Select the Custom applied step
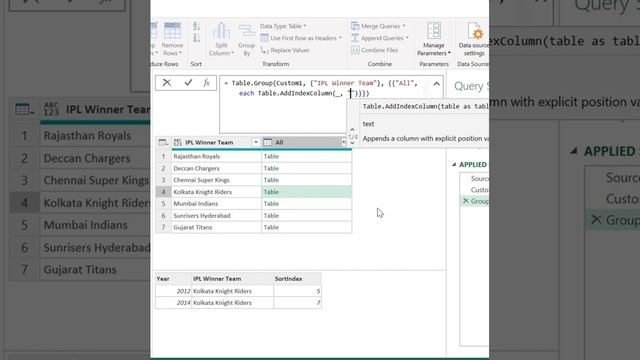 (479, 190)
